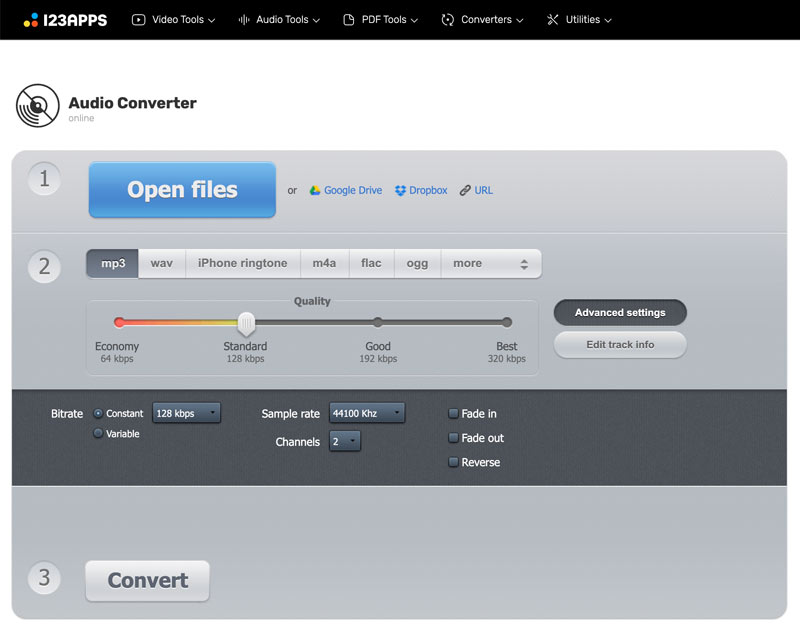Image resolution: width=800 pixels, height=633 pixels.
Task: Toggle off the Advanced settings button
Action: [x=620, y=312]
